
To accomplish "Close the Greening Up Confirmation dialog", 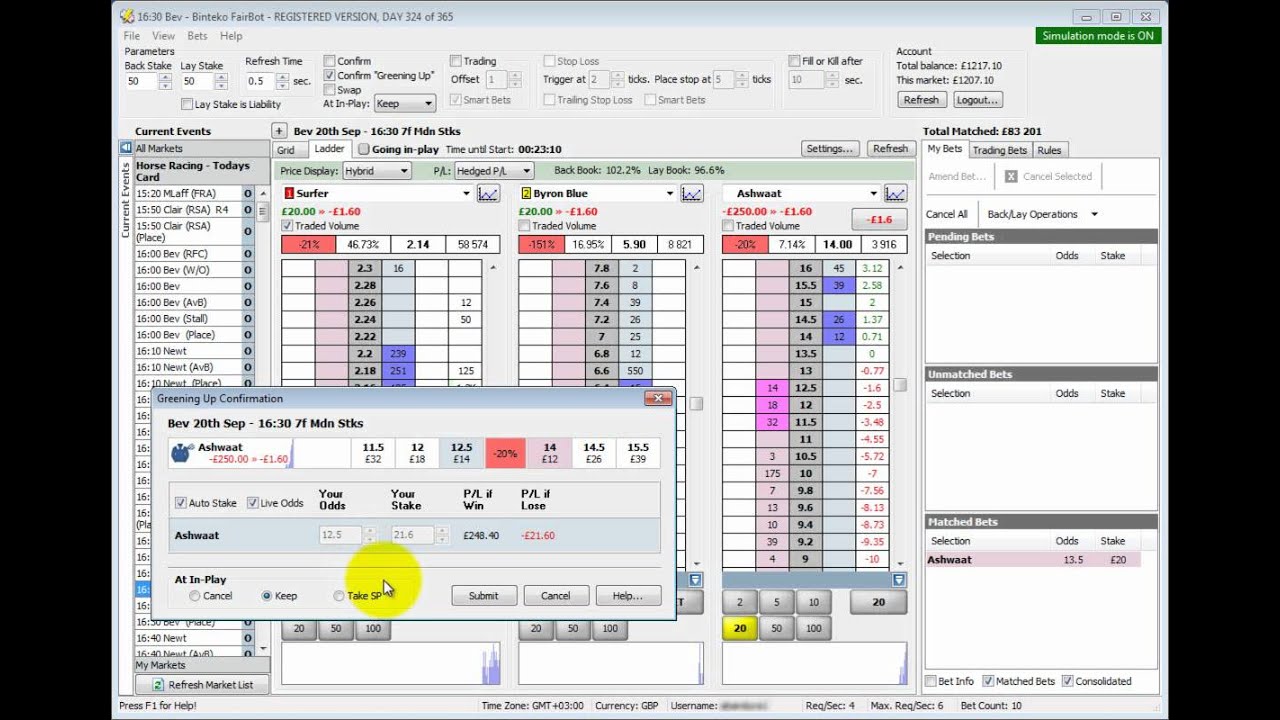I will tap(658, 398).
